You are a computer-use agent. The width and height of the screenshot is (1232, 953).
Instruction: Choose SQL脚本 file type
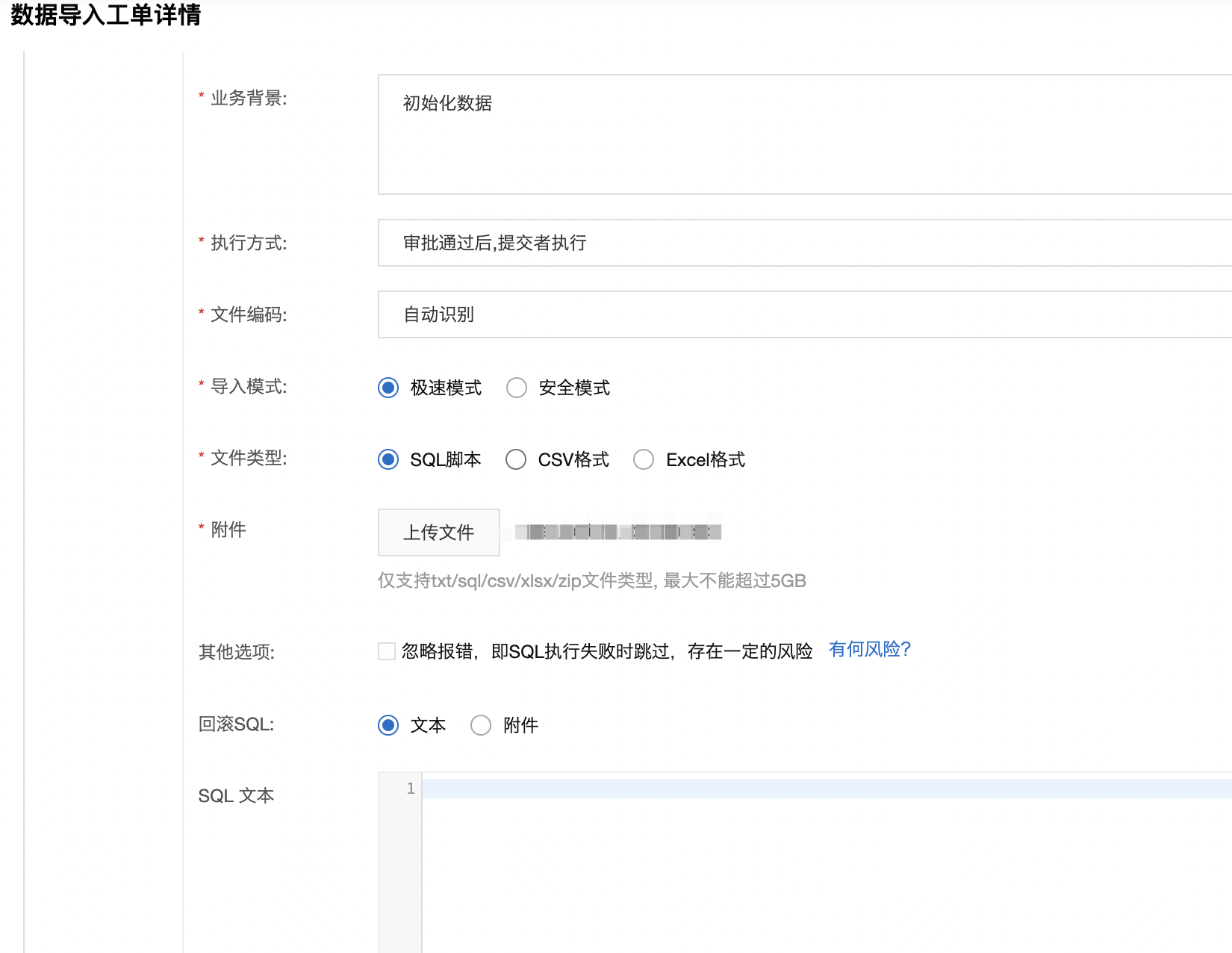pos(388,459)
